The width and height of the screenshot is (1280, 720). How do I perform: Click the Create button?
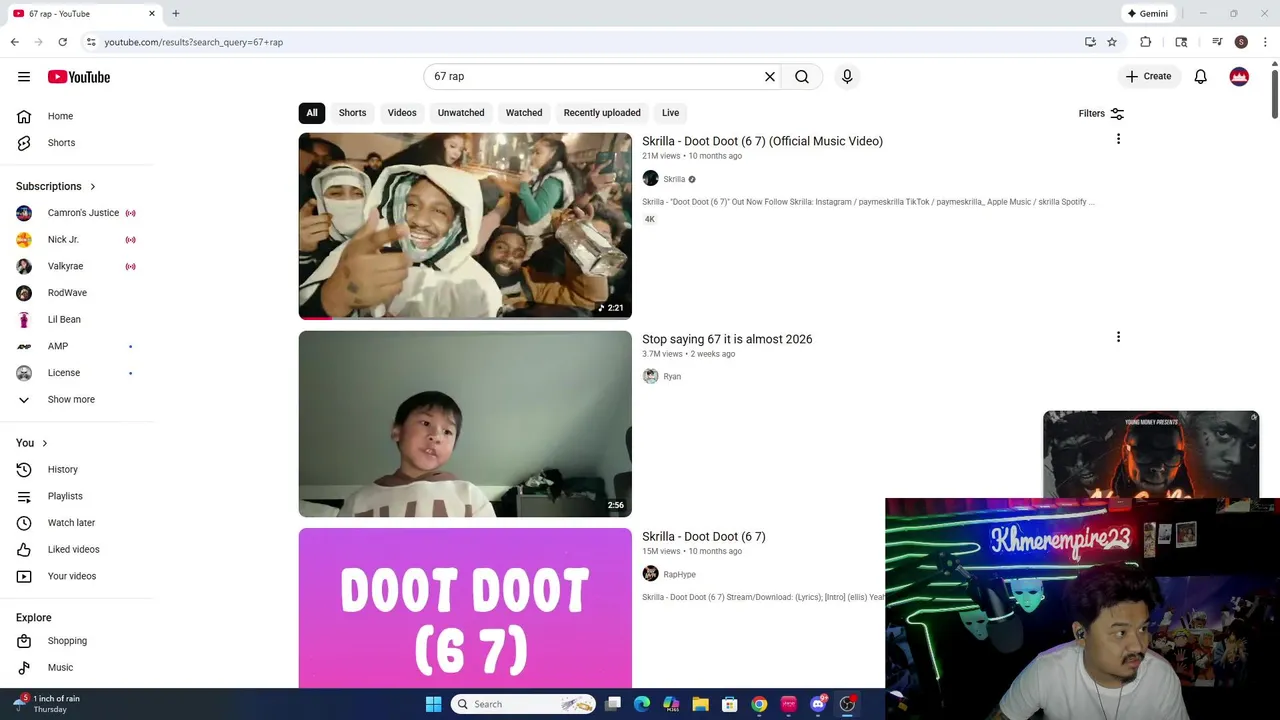click(x=1148, y=77)
